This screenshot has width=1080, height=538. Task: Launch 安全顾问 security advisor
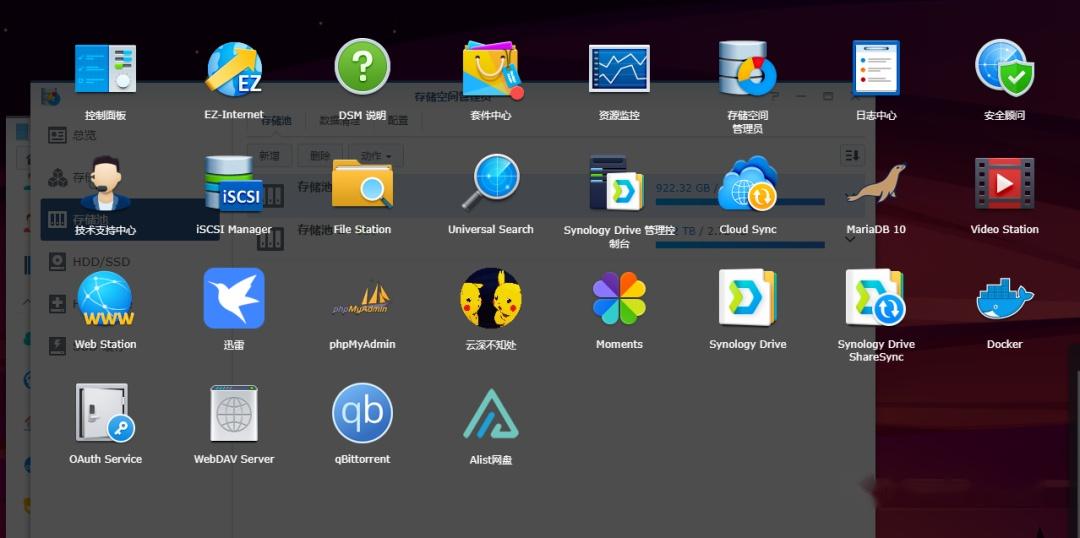click(1005, 68)
